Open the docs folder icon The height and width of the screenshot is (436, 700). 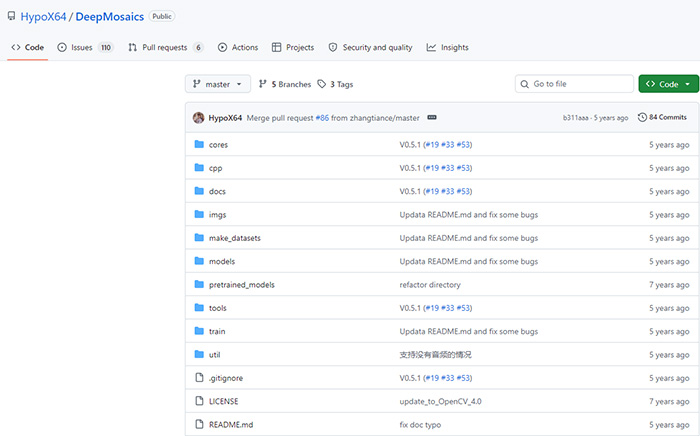point(199,191)
